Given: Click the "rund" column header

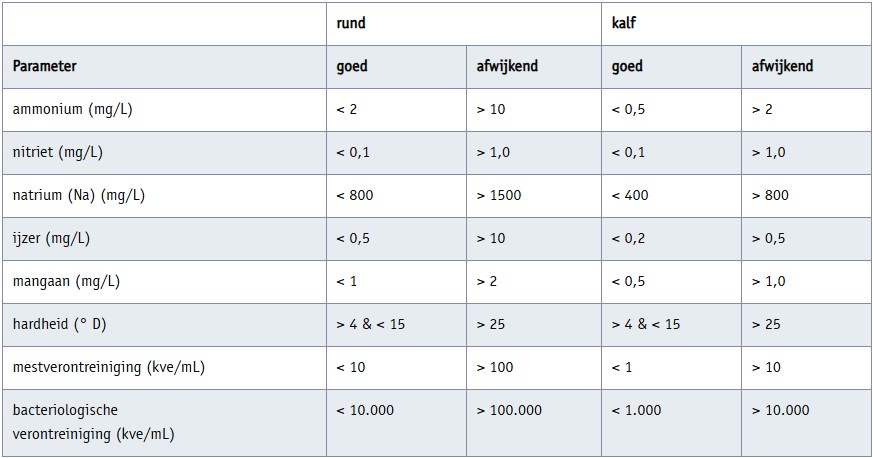Looking at the screenshot, I should [352, 21].
